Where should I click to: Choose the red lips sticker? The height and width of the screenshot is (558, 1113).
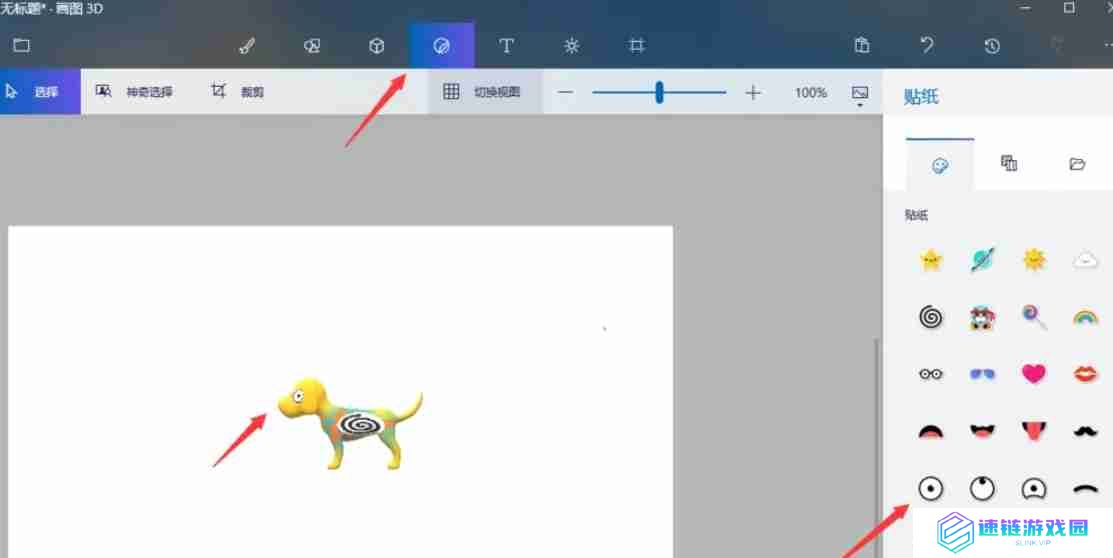(1085, 373)
